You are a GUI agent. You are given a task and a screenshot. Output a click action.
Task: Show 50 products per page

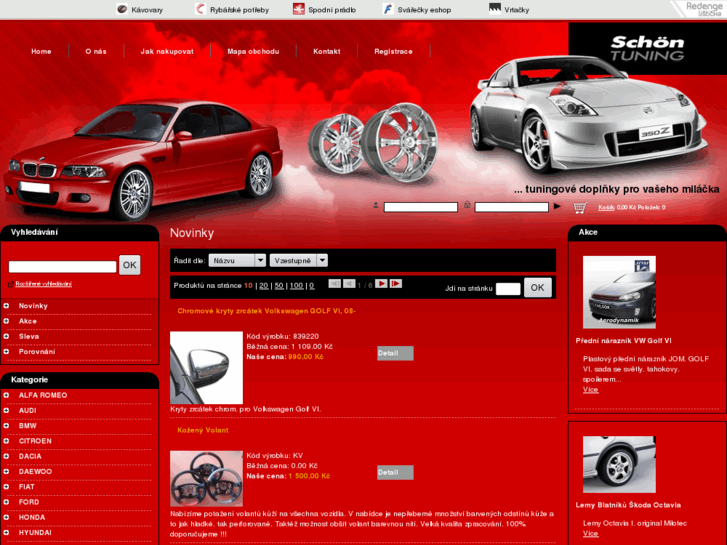[x=279, y=286]
